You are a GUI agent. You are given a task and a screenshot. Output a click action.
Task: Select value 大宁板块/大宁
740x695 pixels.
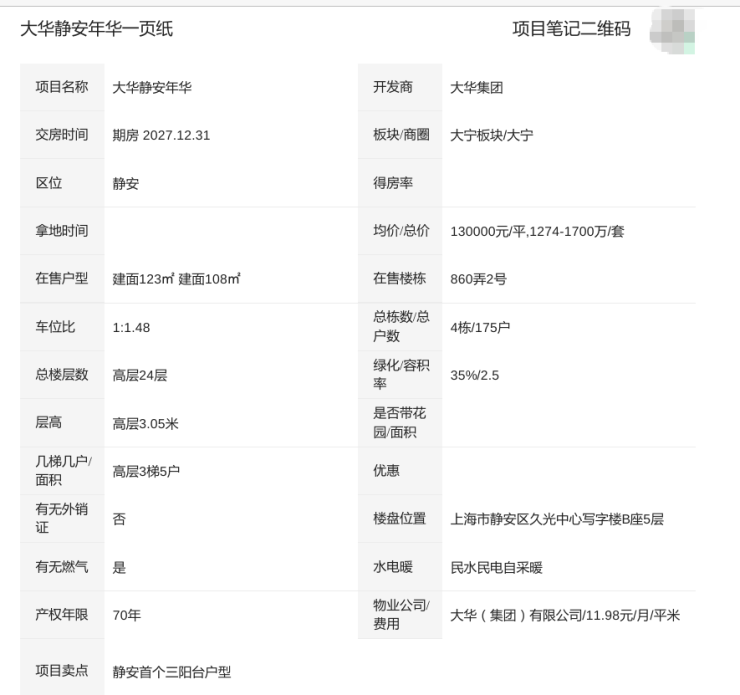pyautogui.click(x=492, y=135)
